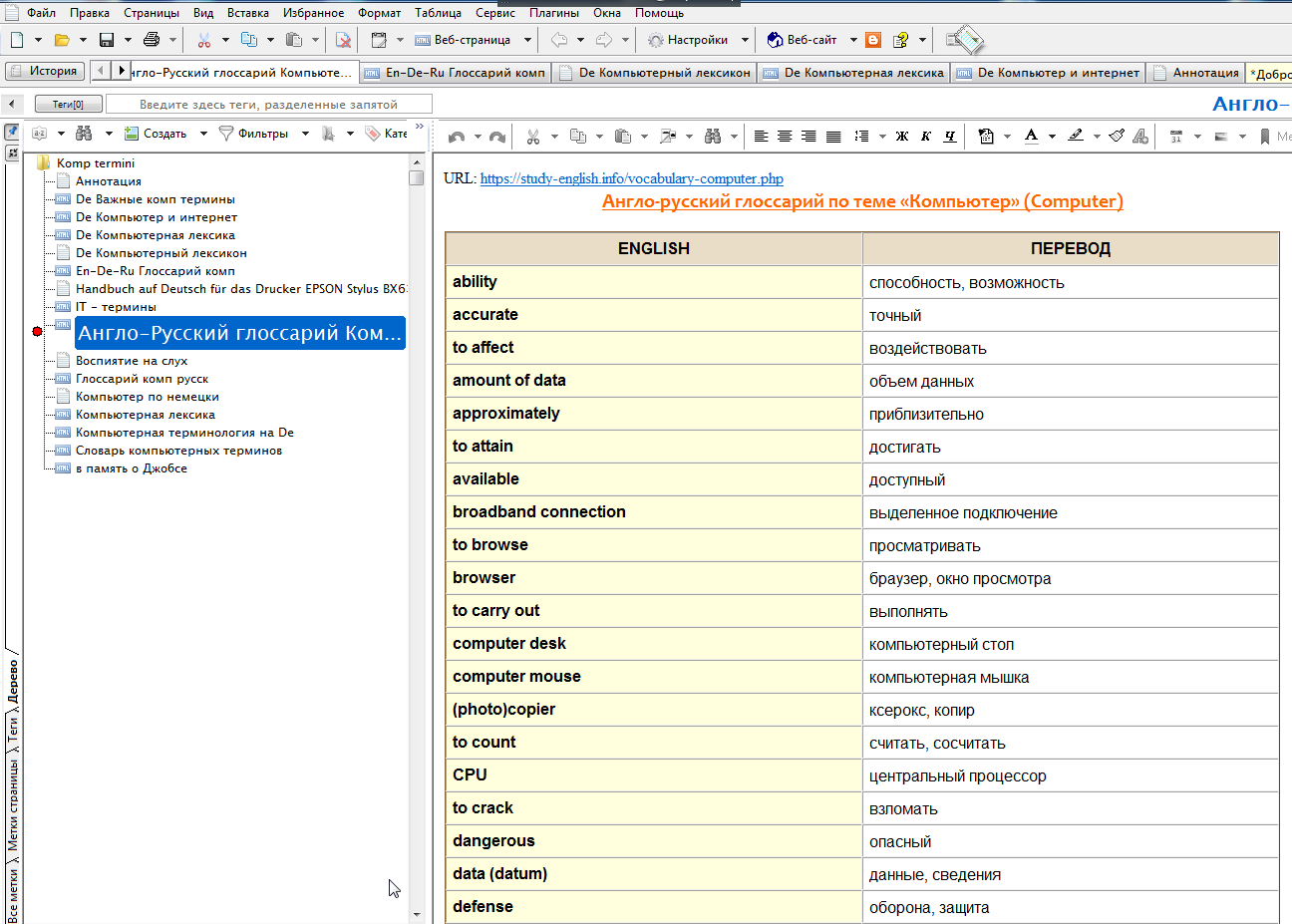Select в память о Джобсе tree item
1292x924 pixels.
pos(132,468)
